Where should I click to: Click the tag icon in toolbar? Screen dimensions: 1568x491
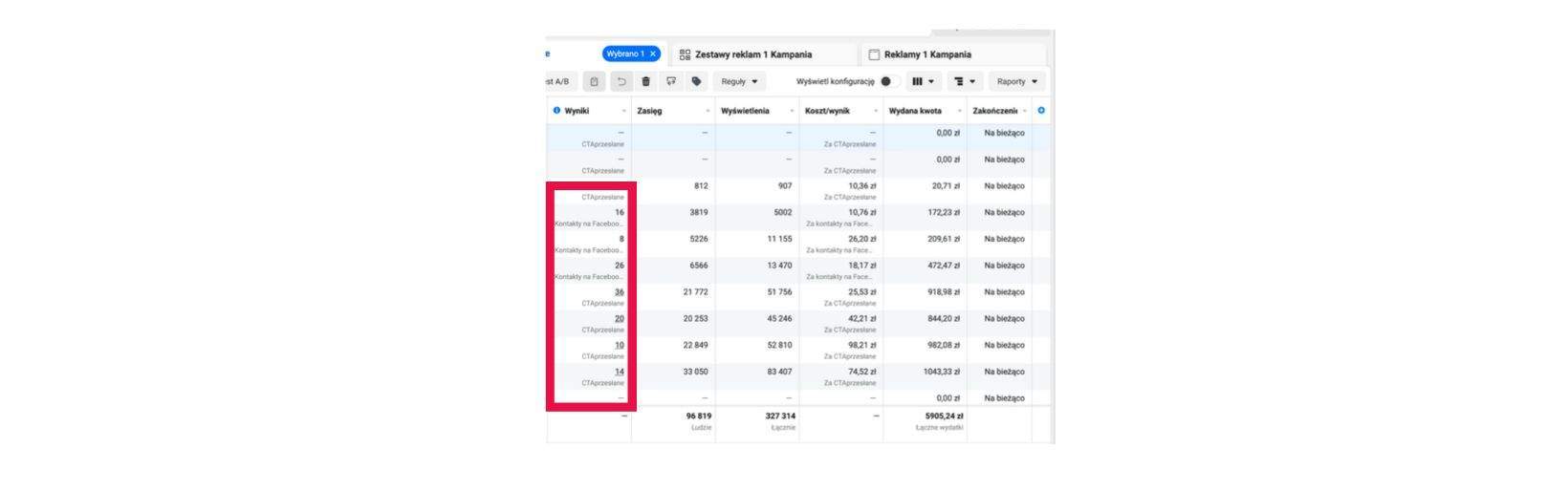pyautogui.click(x=697, y=82)
